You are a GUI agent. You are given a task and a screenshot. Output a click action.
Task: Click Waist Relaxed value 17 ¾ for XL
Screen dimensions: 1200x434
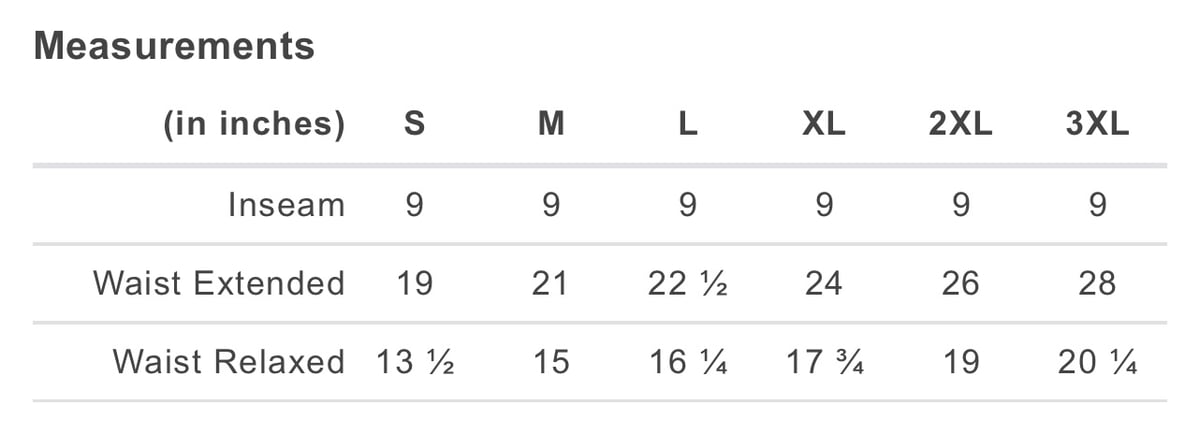point(824,361)
